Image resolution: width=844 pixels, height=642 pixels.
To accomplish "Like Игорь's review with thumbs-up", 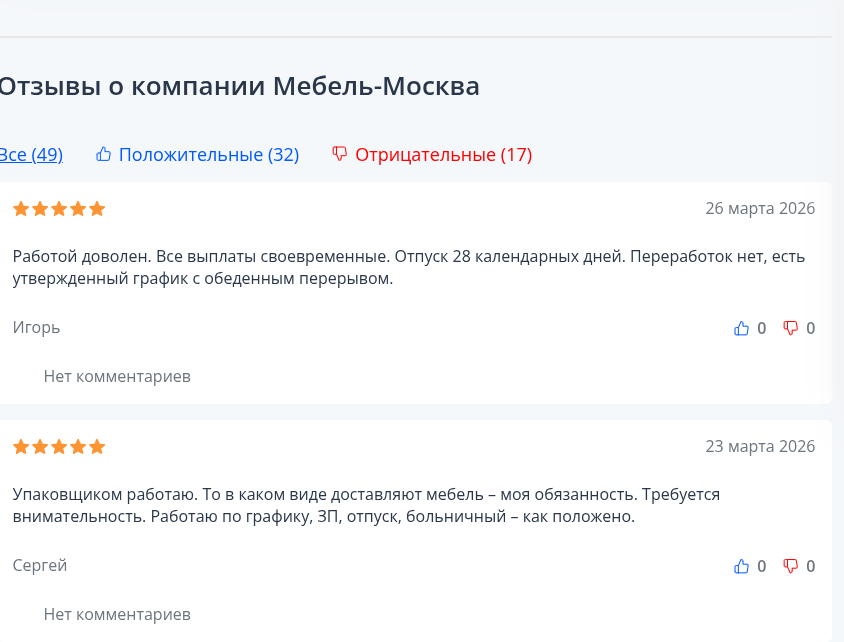I will coord(742,328).
